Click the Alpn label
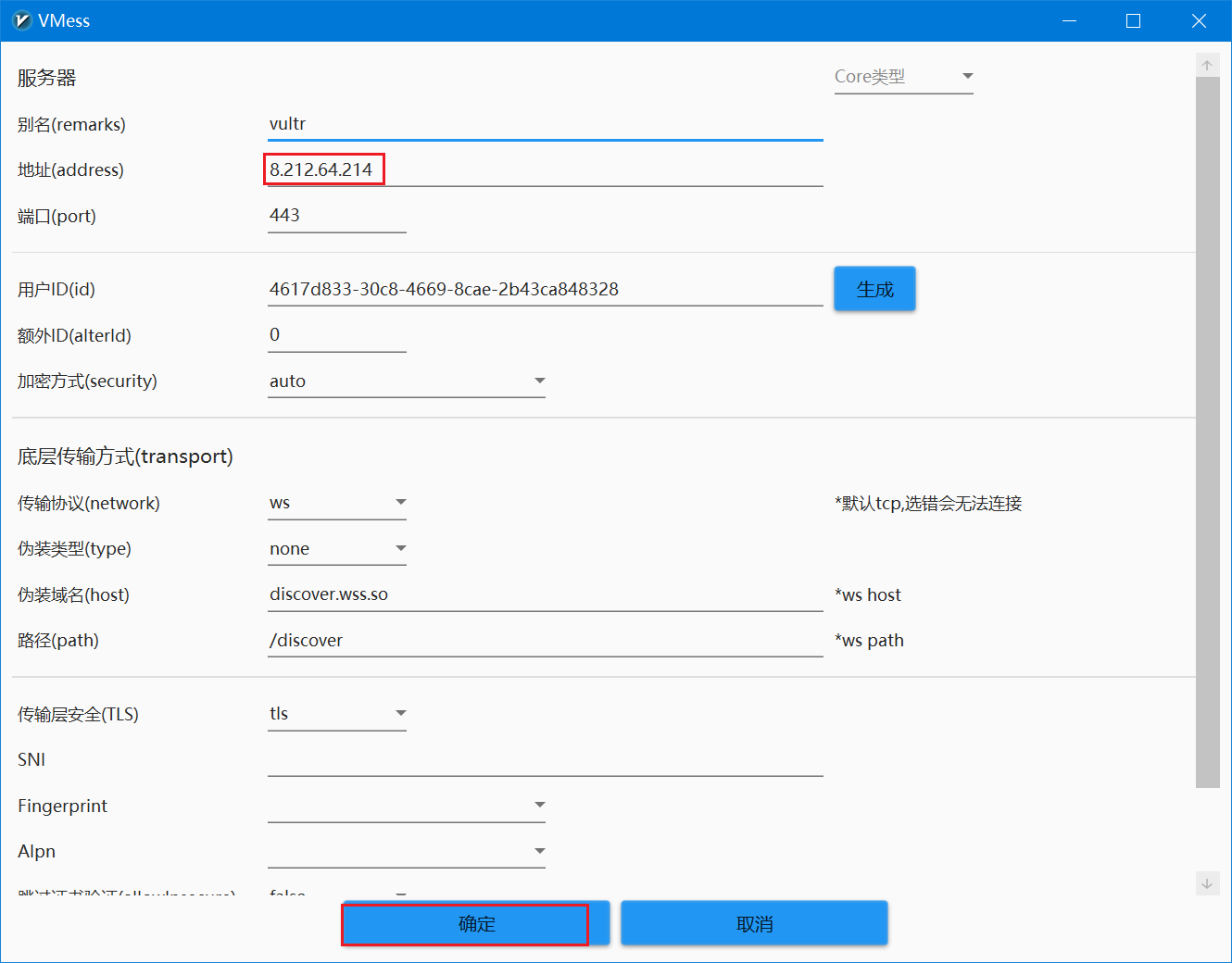1232x963 pixels. pos(37,851)
